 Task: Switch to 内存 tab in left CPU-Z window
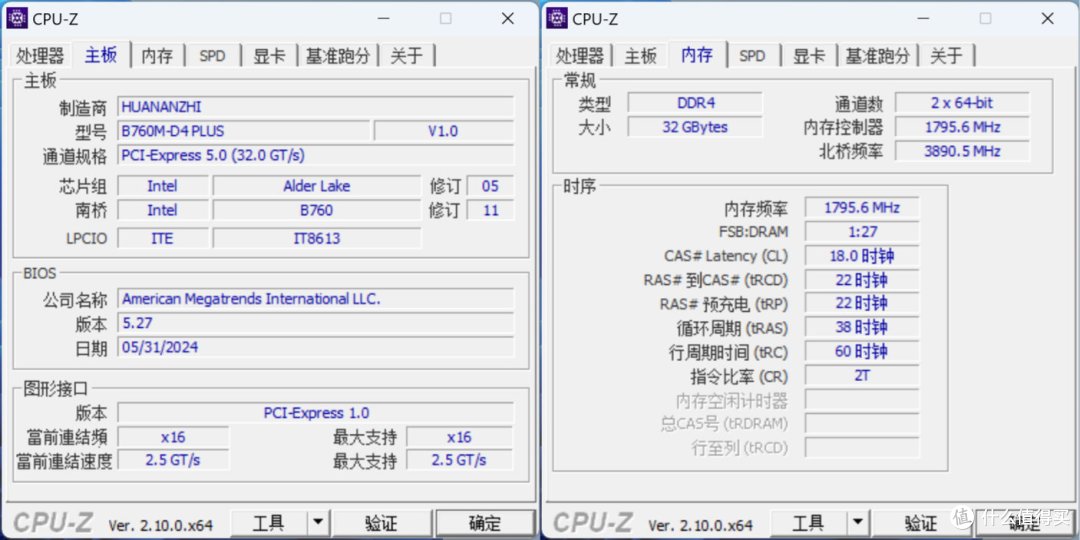click(157, 56)
